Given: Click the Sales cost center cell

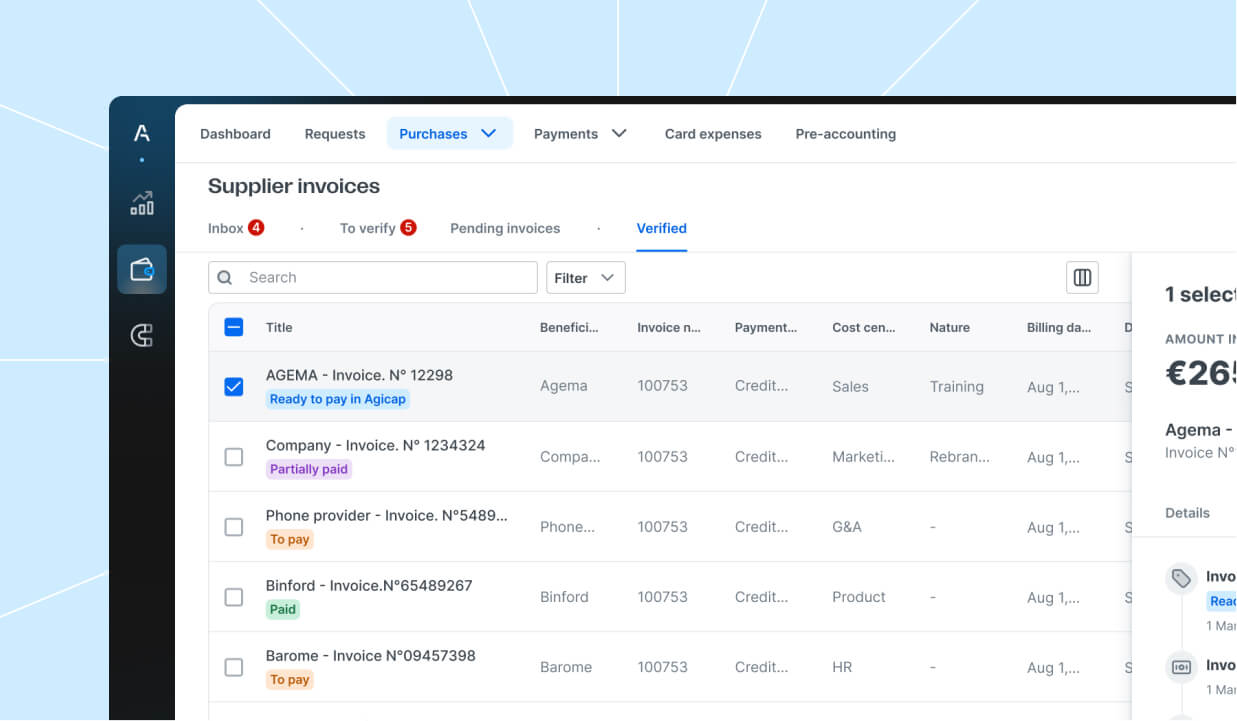Looking at the screenshot, I should point(850,387).
